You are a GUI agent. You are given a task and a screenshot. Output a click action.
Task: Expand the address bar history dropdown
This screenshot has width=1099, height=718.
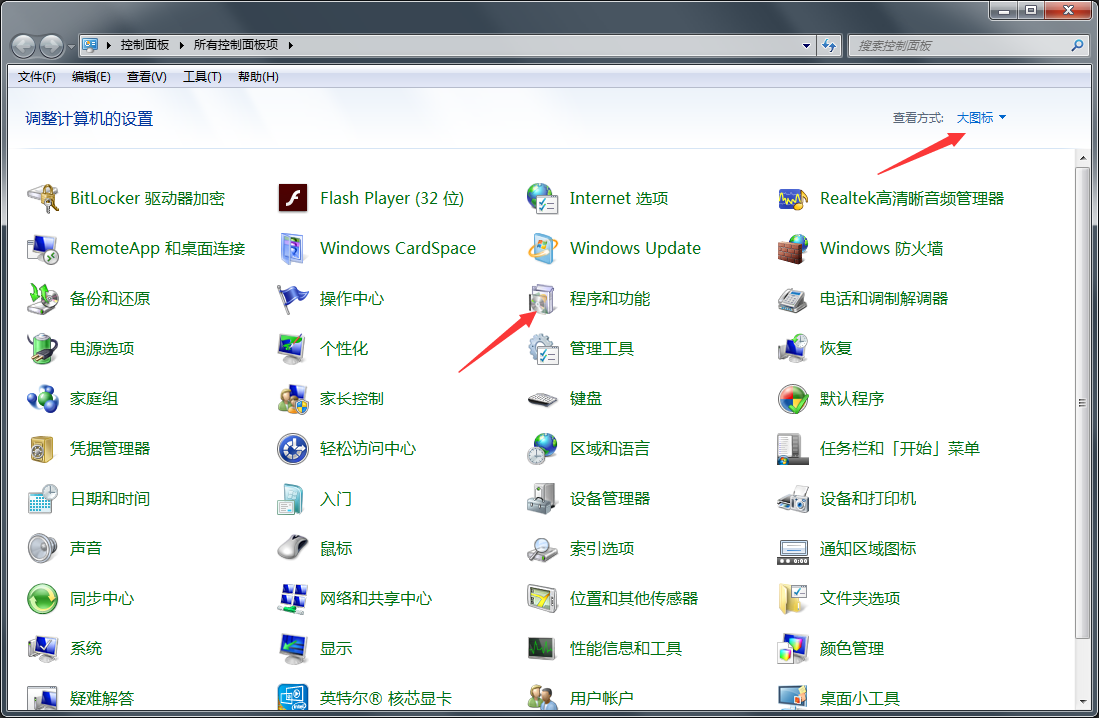(806, 44)
